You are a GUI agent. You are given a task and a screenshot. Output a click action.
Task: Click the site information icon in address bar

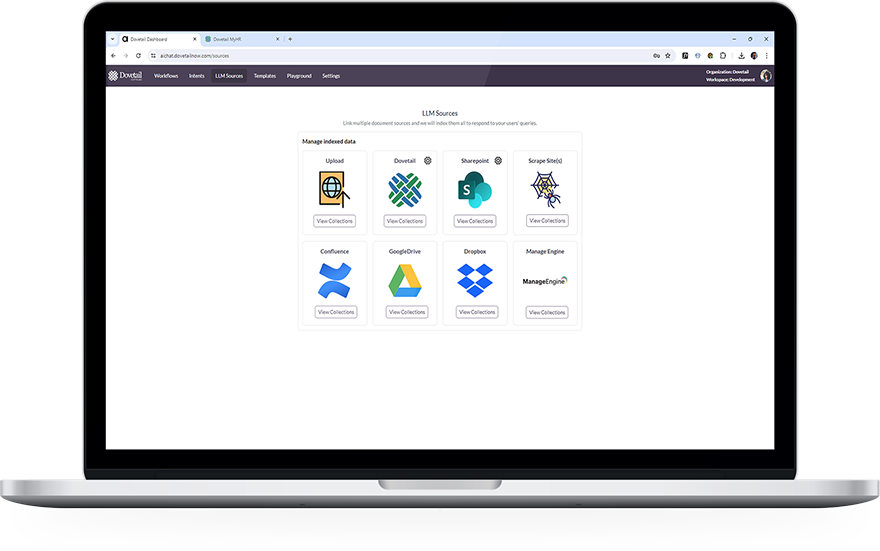pyautogui.click(x=153, y=56)
